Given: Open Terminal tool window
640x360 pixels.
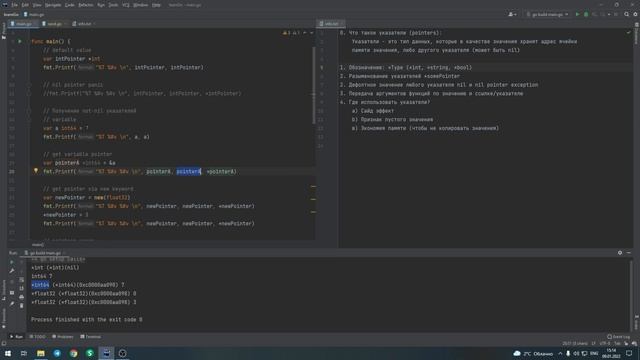Looking at the screenshot, I should point(90,337).
